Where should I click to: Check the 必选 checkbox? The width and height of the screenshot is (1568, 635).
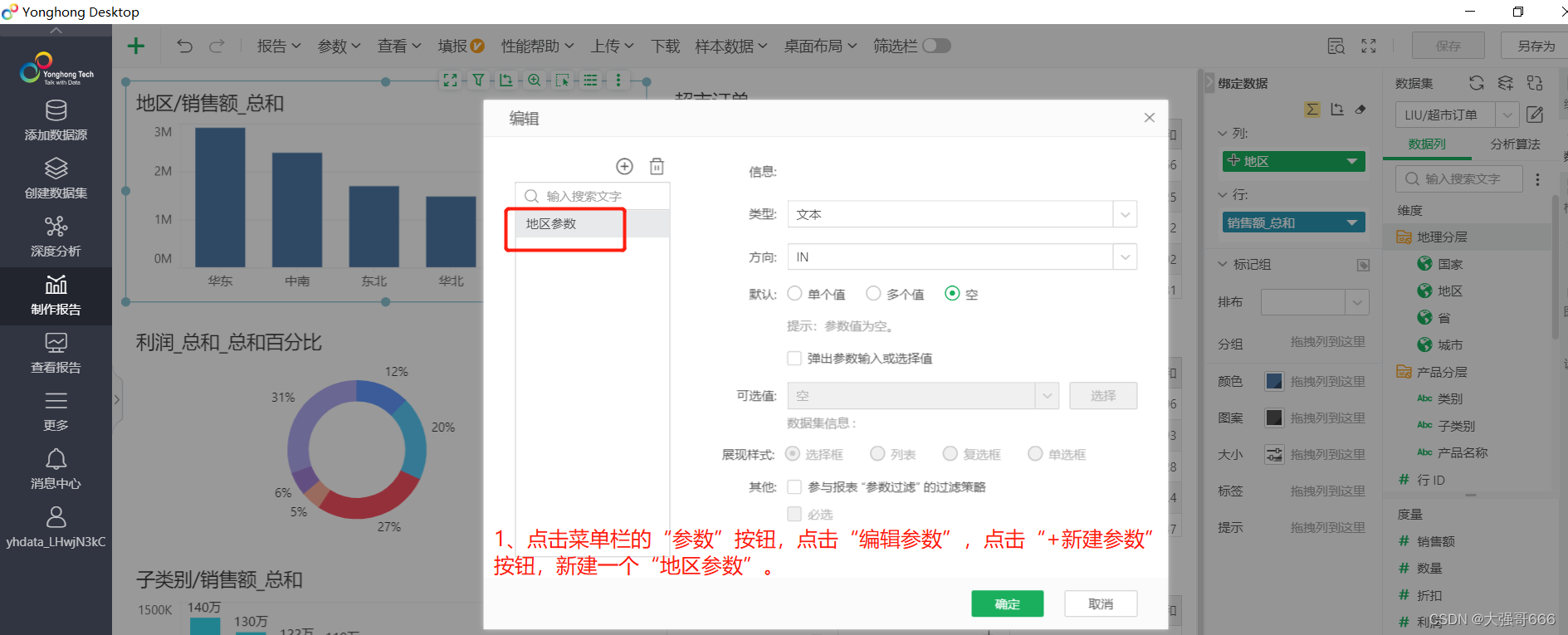tap(794, 514)
